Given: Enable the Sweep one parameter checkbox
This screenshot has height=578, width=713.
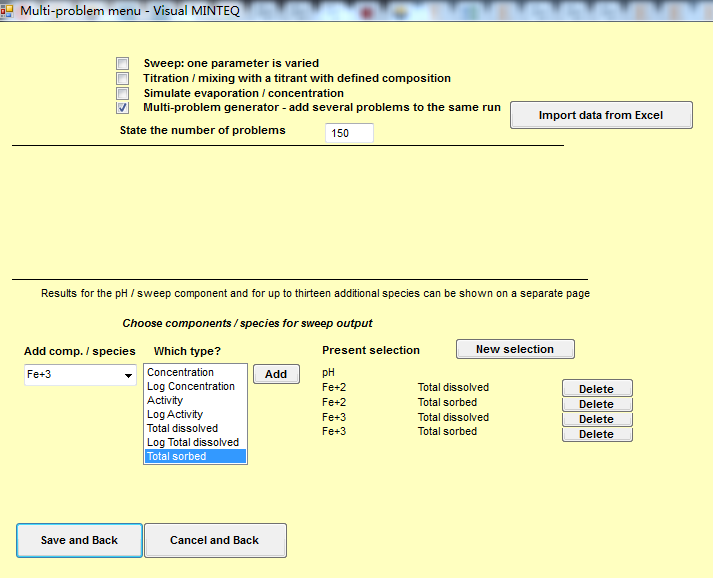Looking at the screenshot, I should pos(122,63).
